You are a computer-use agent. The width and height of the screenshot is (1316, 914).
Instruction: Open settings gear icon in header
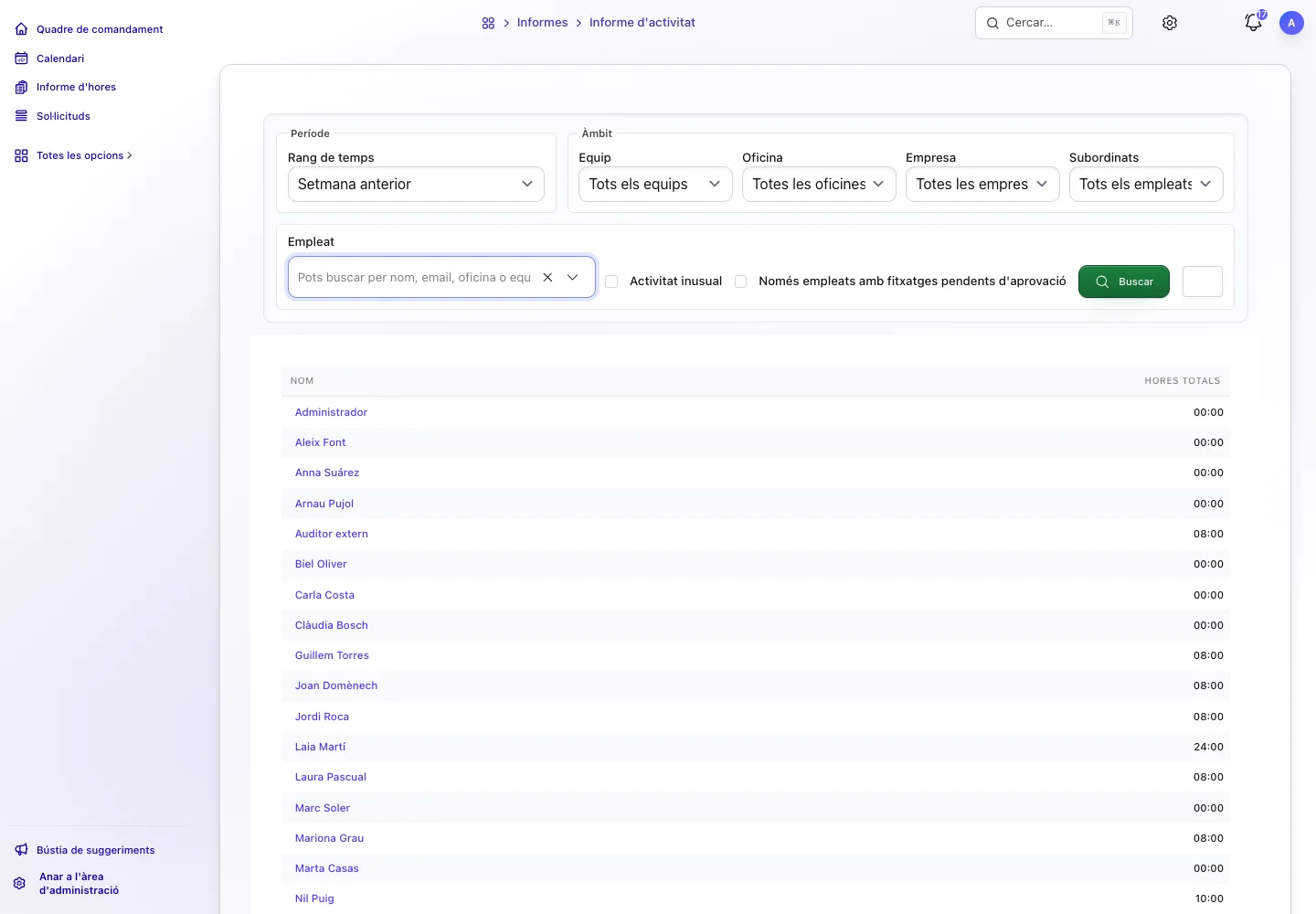[1170, 23]
